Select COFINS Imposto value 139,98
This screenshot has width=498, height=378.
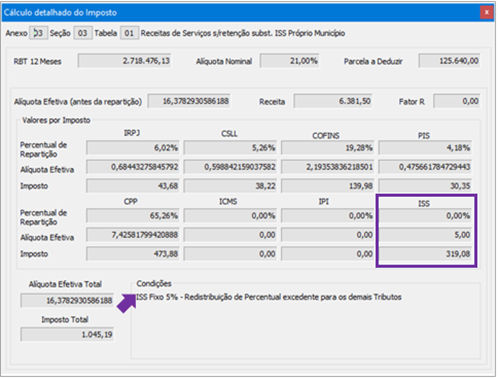[327, 186]
